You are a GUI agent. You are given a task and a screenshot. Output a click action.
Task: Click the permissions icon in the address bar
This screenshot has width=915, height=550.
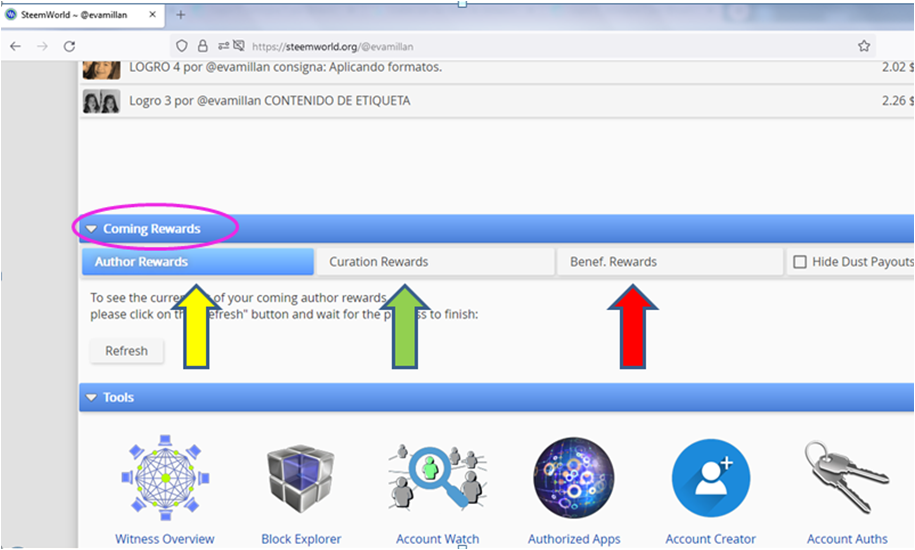click(223, 45)
